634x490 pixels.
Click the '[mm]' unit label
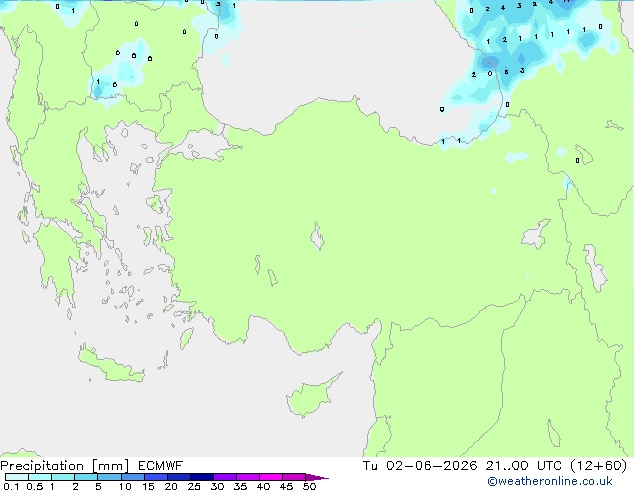point(111,466)
